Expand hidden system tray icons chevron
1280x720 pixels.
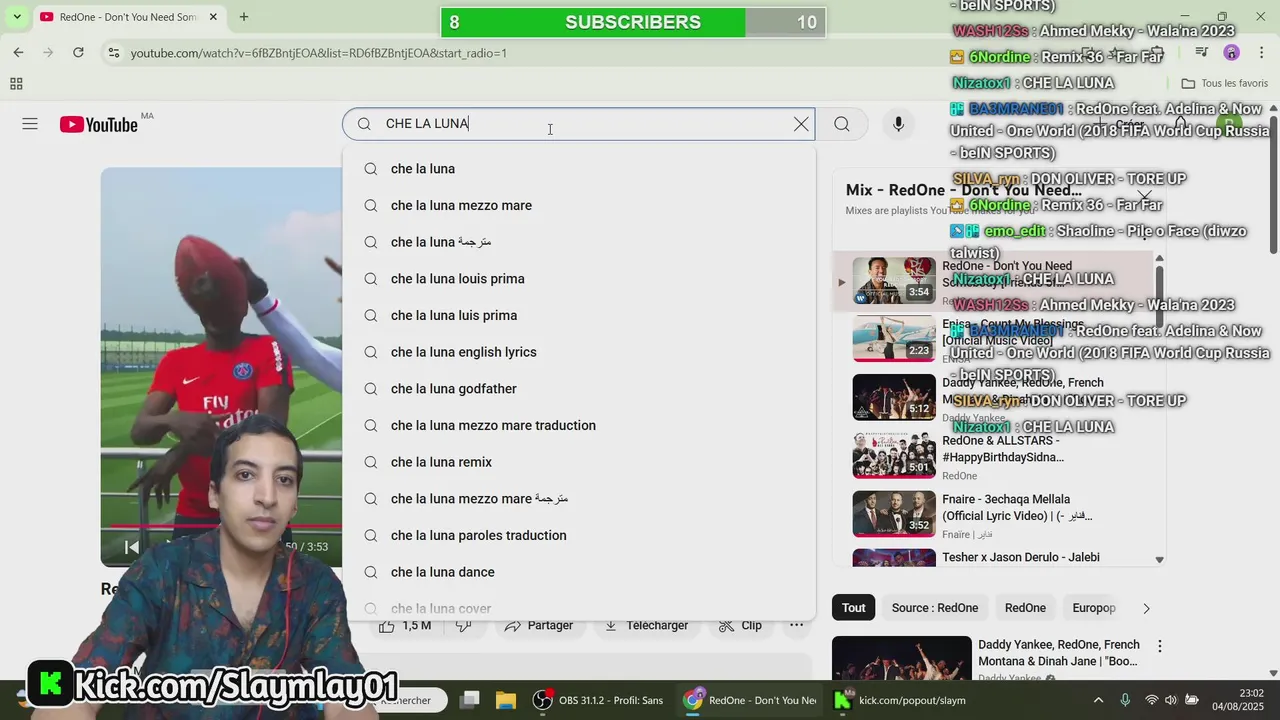coord(1098,700)
